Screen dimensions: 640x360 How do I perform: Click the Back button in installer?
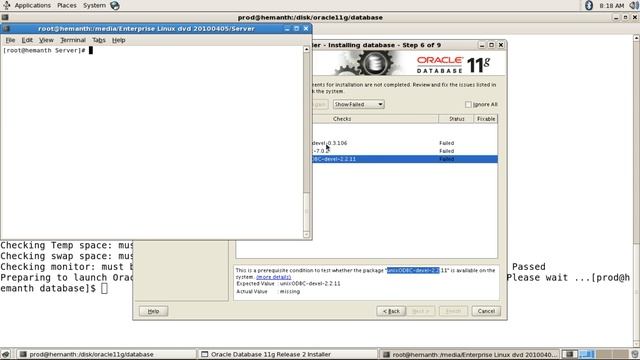[x=391, y=311]
